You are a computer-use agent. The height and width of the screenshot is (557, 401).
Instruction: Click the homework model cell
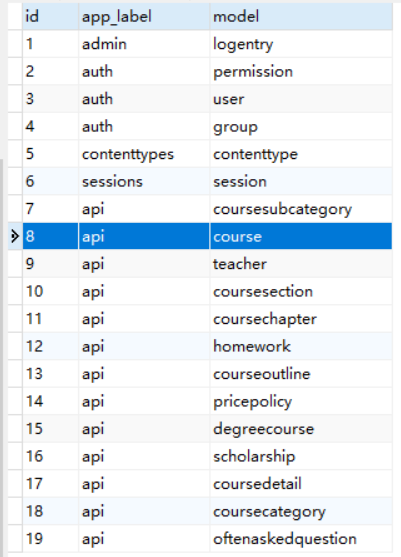tap(301, 346)
